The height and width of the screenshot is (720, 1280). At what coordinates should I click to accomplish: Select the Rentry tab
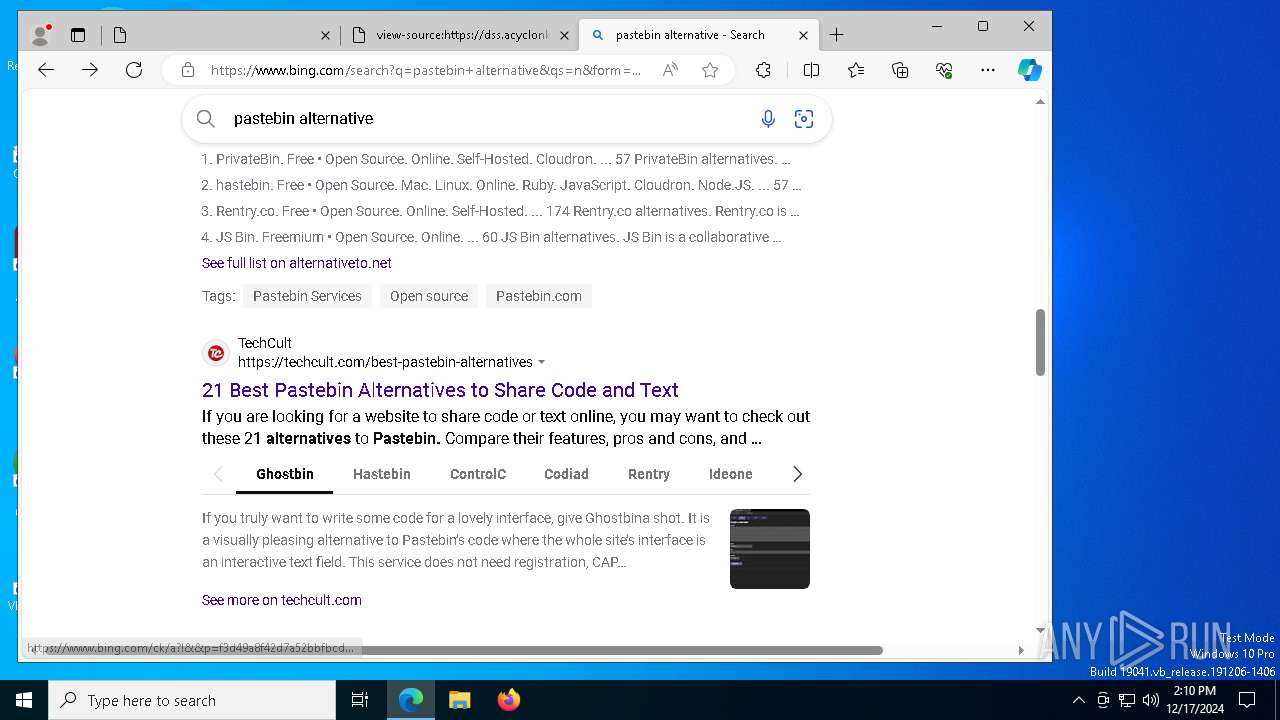click(649, 474)
